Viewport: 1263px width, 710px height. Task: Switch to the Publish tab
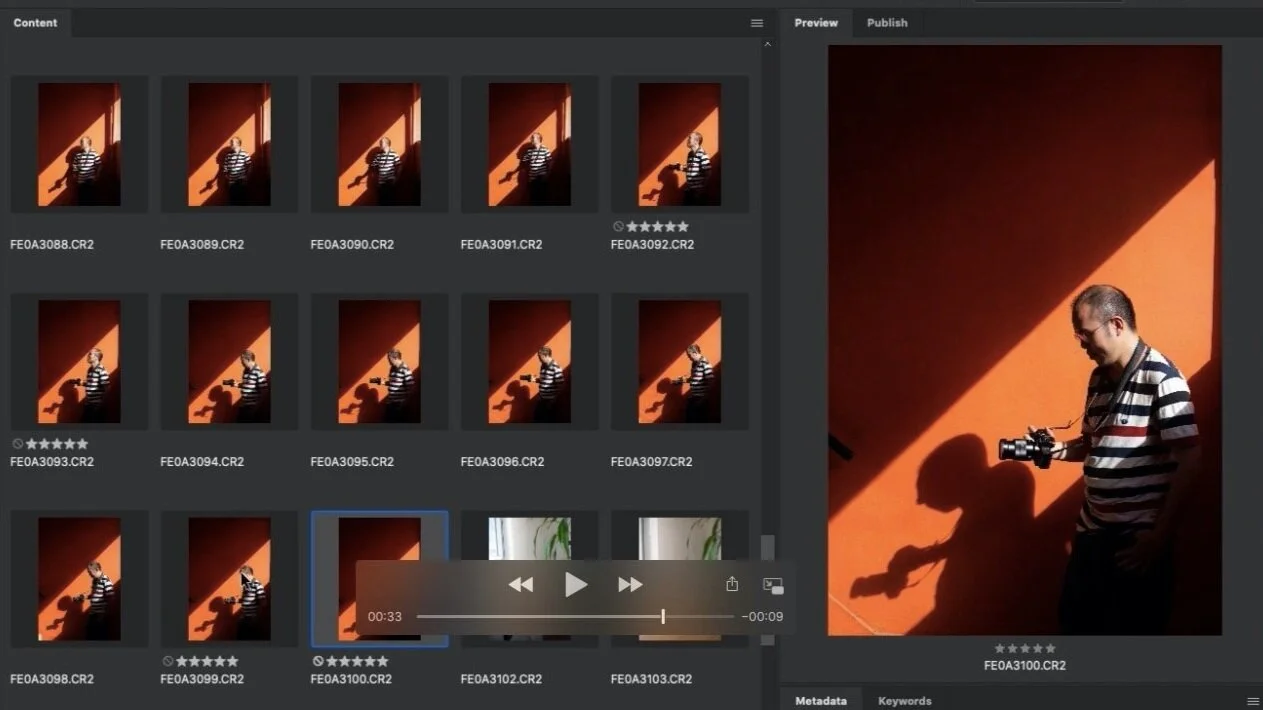[x=887, y=22]
